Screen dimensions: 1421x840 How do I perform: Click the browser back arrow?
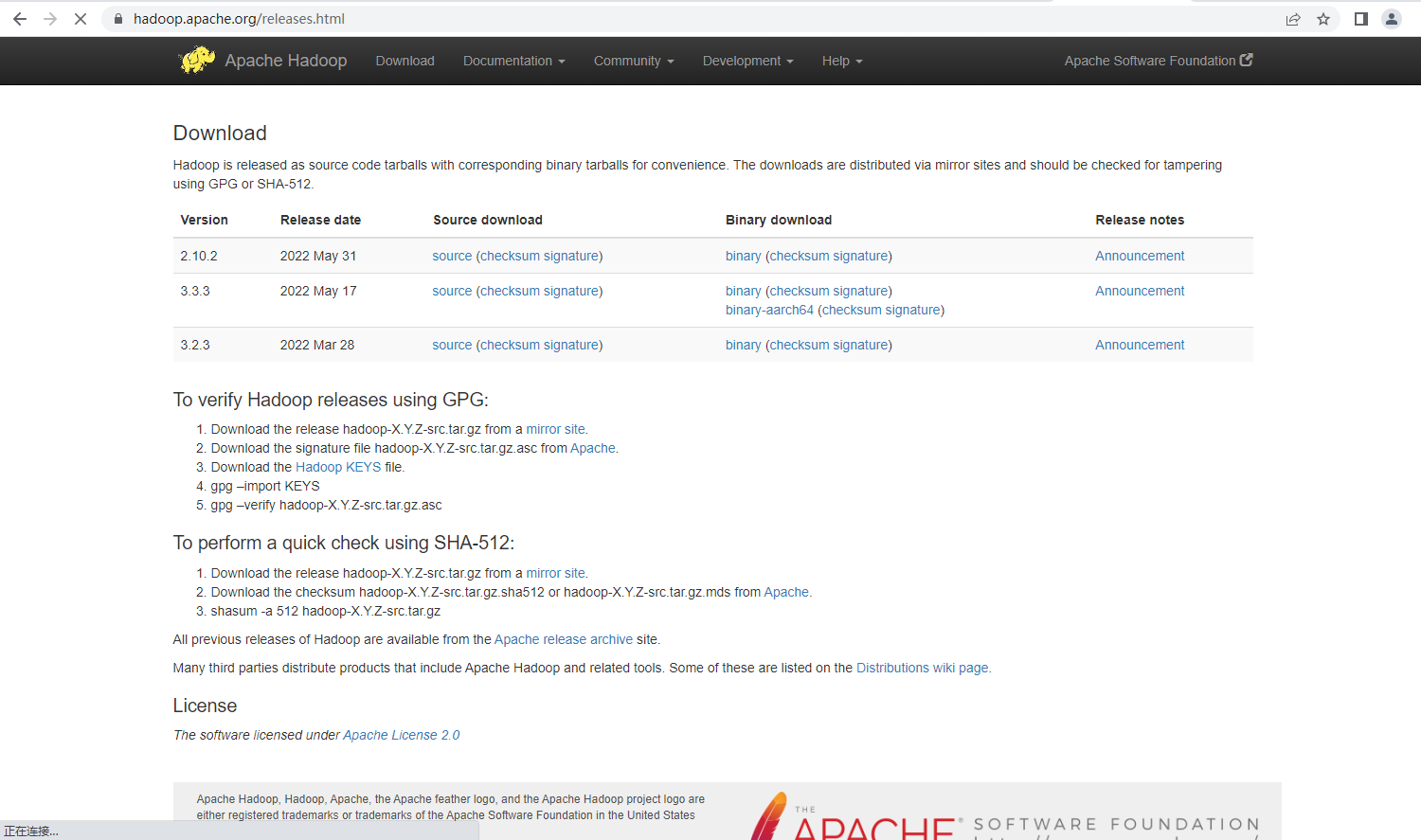pyautogui.click(x=19, y=19)
